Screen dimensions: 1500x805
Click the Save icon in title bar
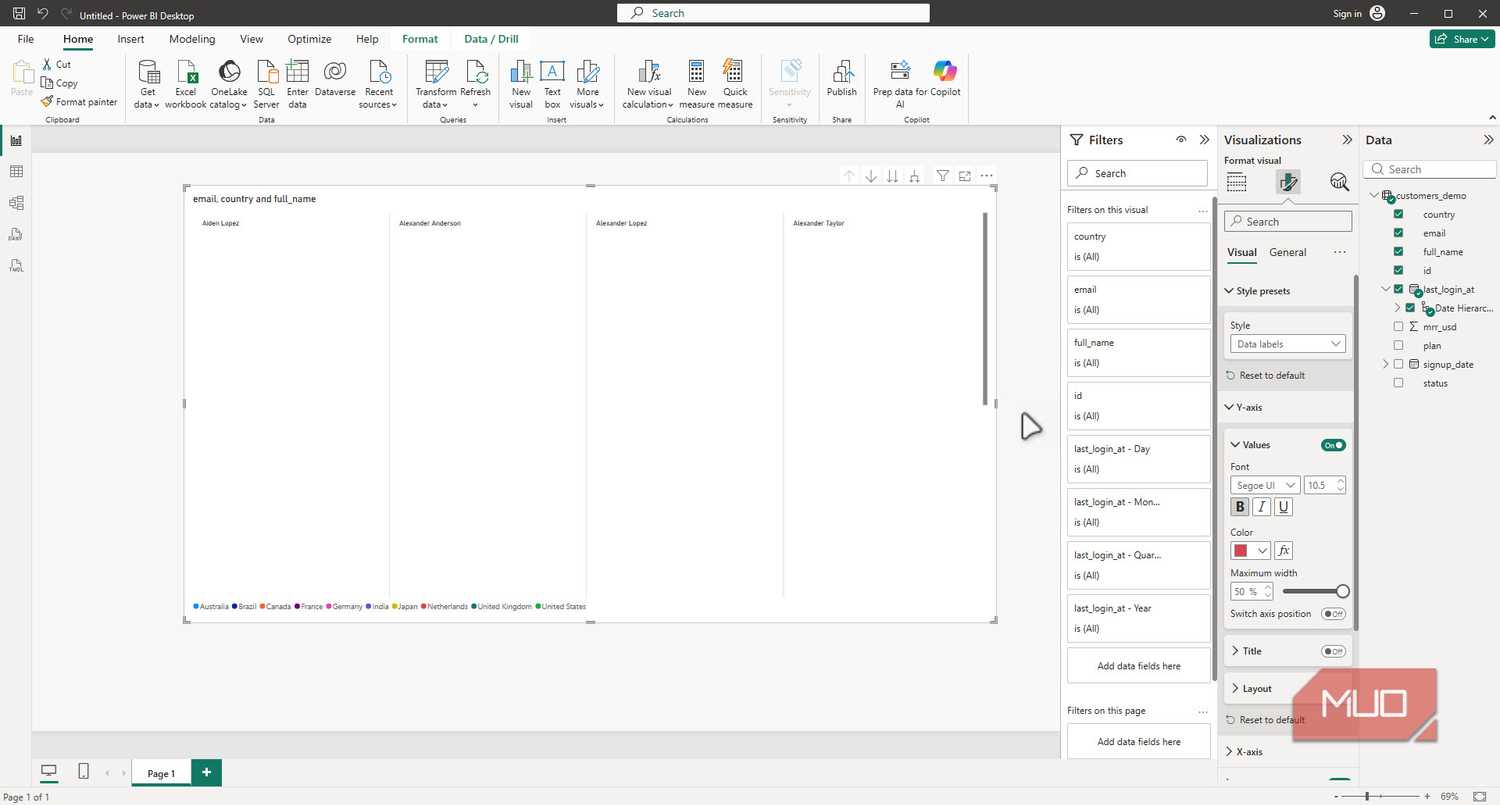[x=19, y=14]
